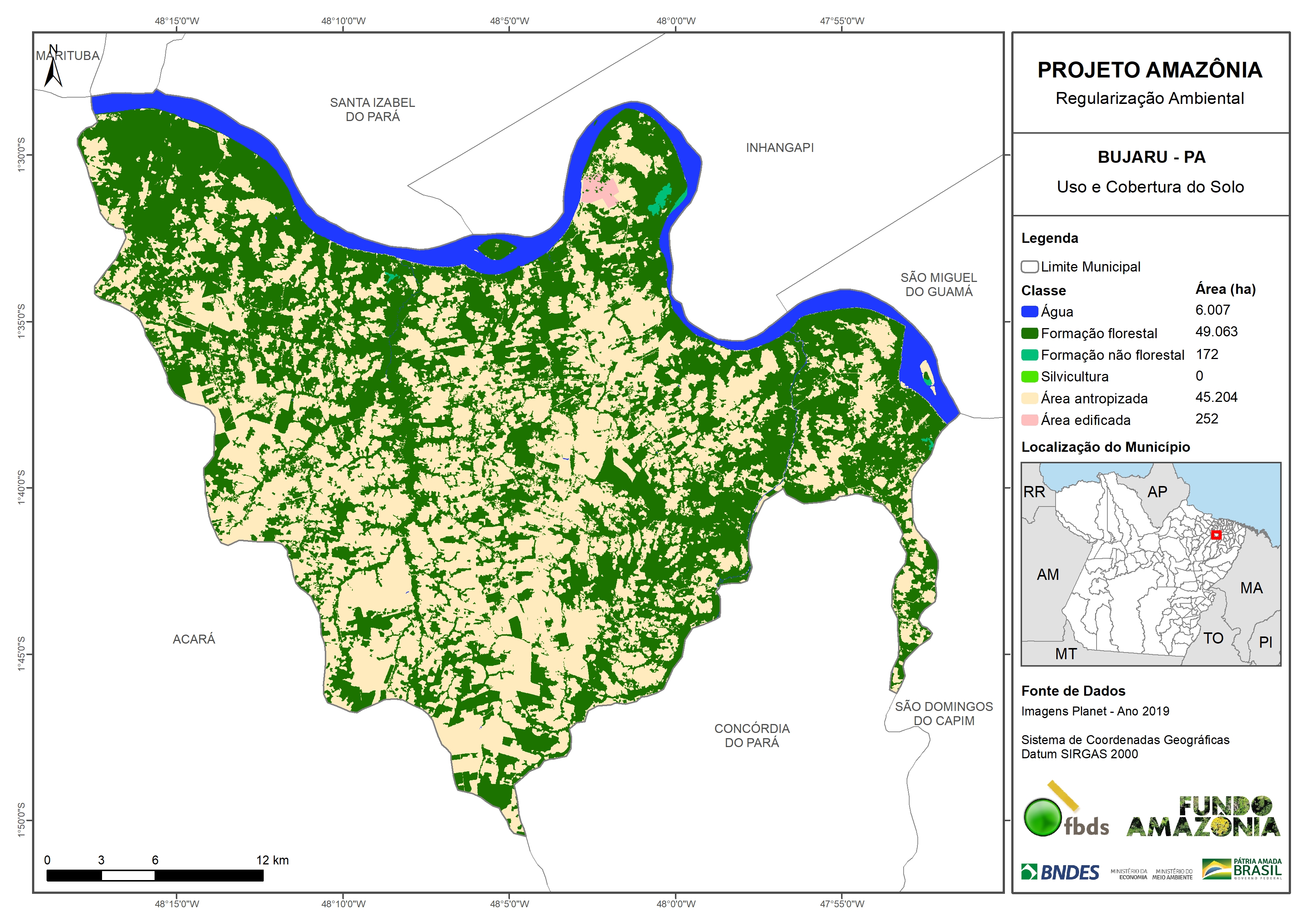Click the INHANGAPI municipality label
This screenshot has width=1307, height=924.
[779, 148]
